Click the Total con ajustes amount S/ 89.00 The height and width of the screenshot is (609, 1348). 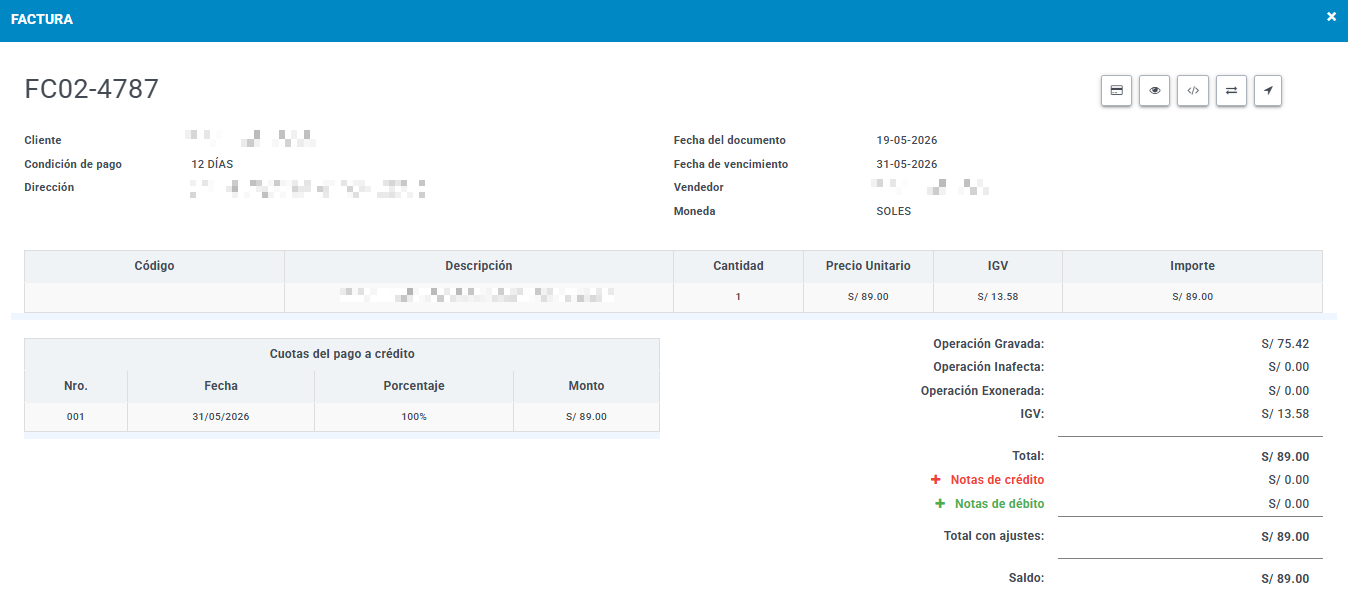[1285, 537]
